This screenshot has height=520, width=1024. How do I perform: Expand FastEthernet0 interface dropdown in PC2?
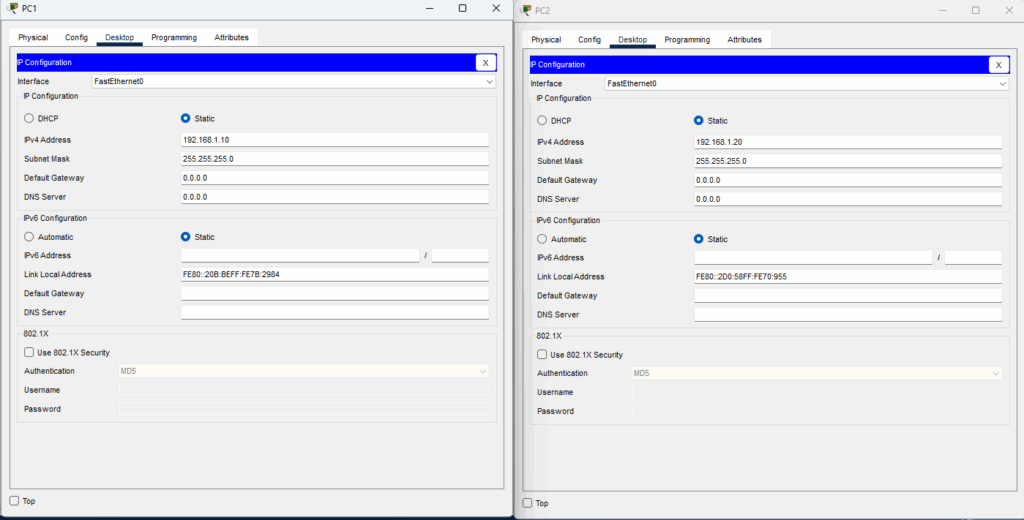tap(1002, 84)
